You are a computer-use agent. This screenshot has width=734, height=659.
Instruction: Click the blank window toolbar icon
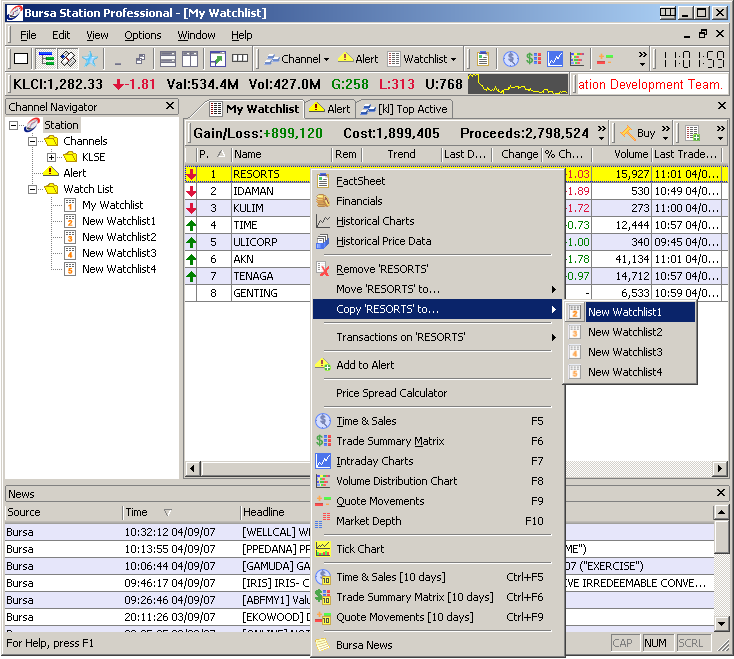point(21,59)
